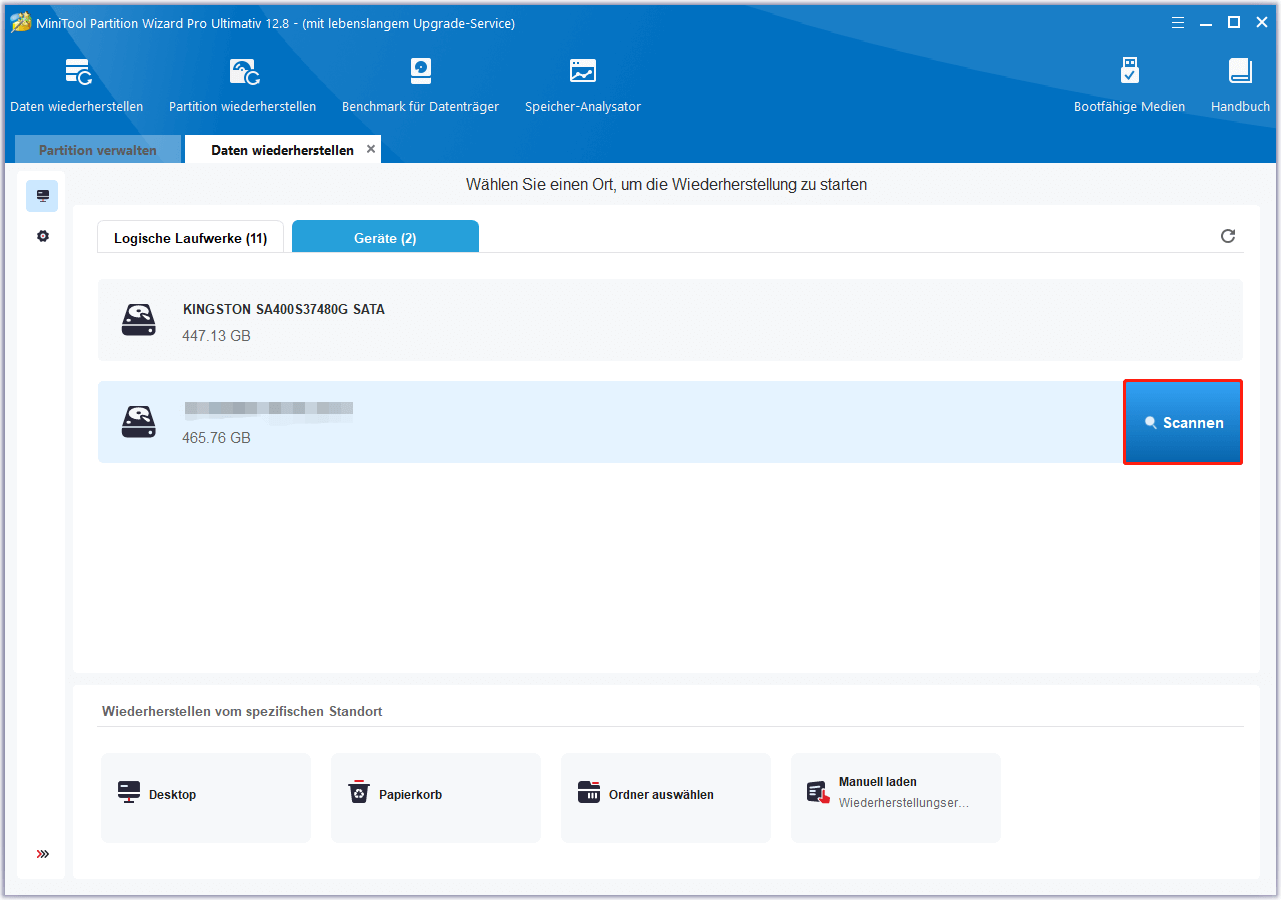Refresh the device list
The image size is (1281, 900).
click(1228, 236)
